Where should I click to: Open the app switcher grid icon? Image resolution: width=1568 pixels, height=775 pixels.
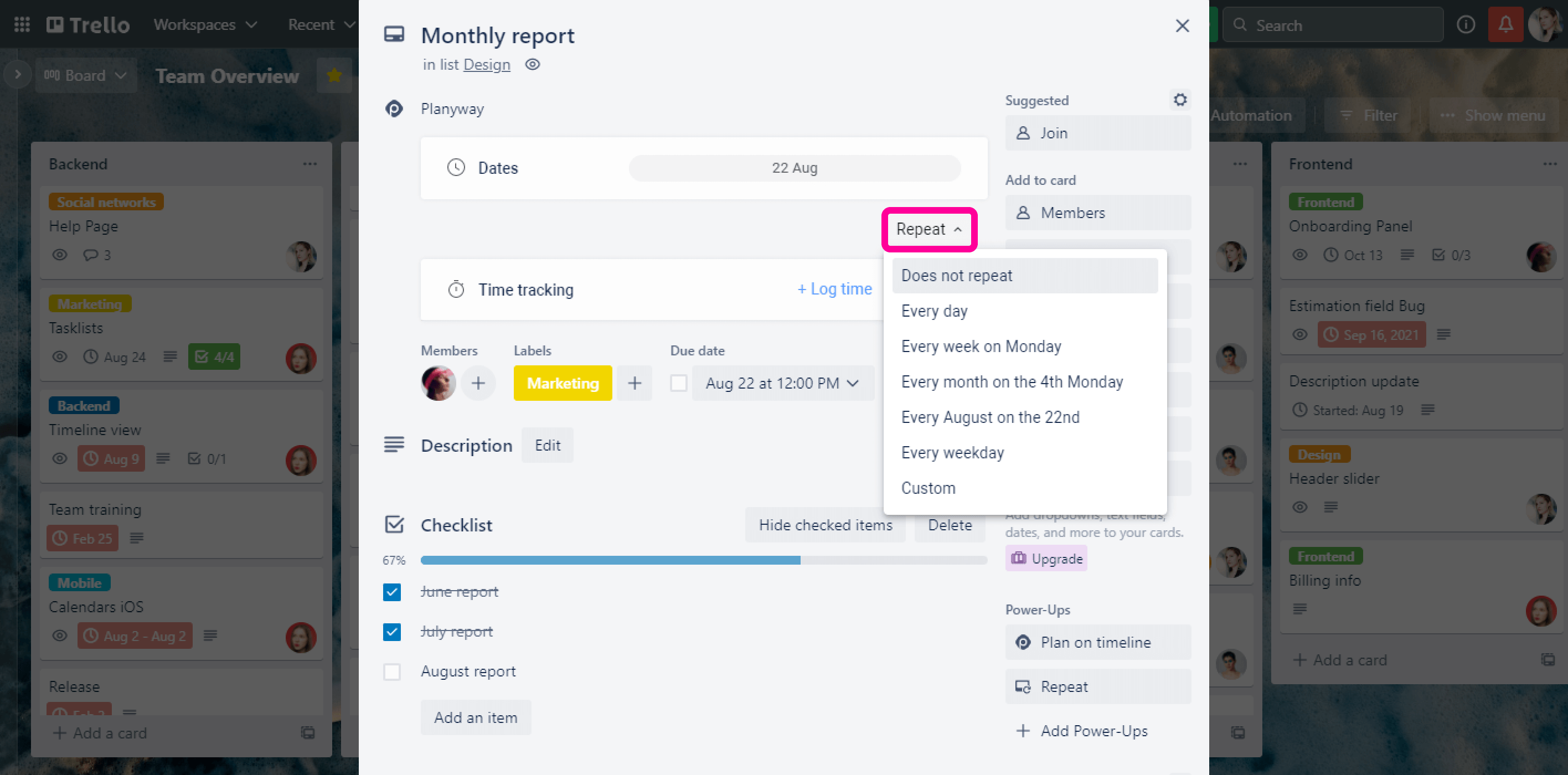tap(22, 25)
